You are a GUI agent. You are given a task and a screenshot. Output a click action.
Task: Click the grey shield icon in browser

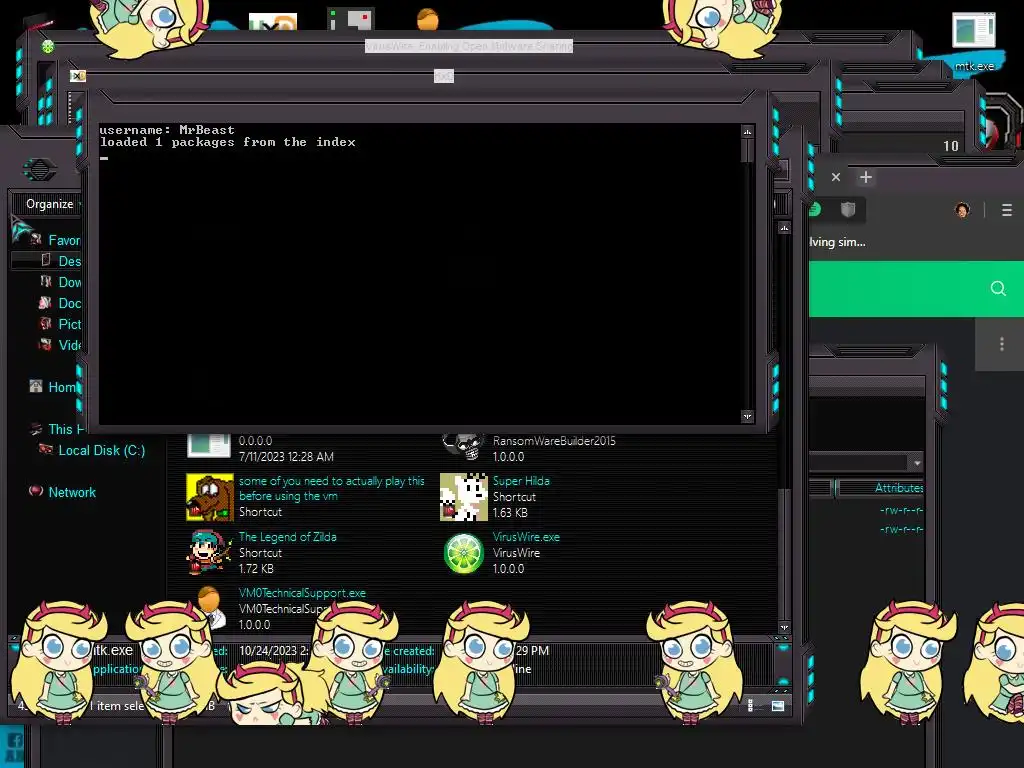(x=848, y=210)
